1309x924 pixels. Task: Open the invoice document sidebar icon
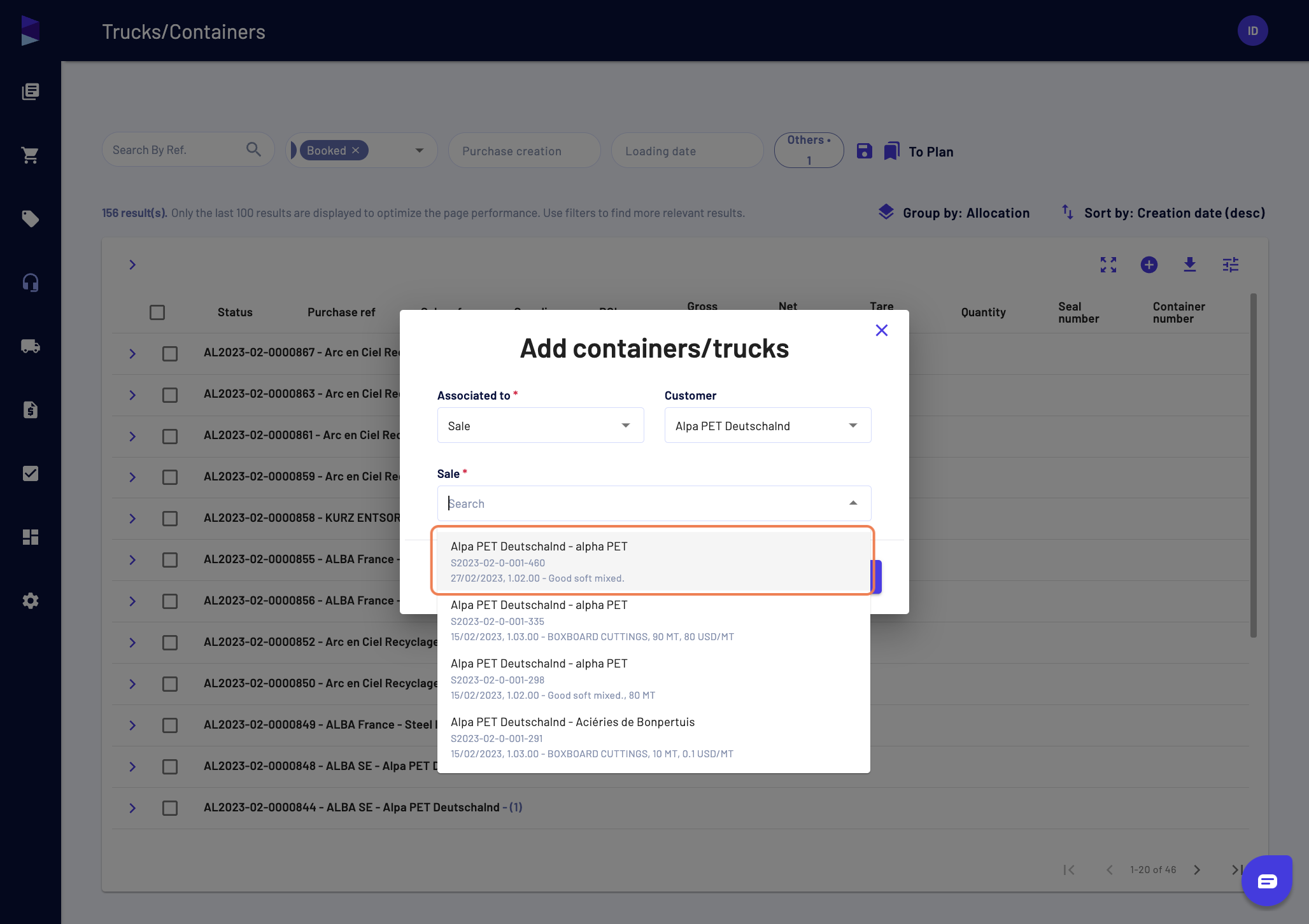tap(31, 410)
